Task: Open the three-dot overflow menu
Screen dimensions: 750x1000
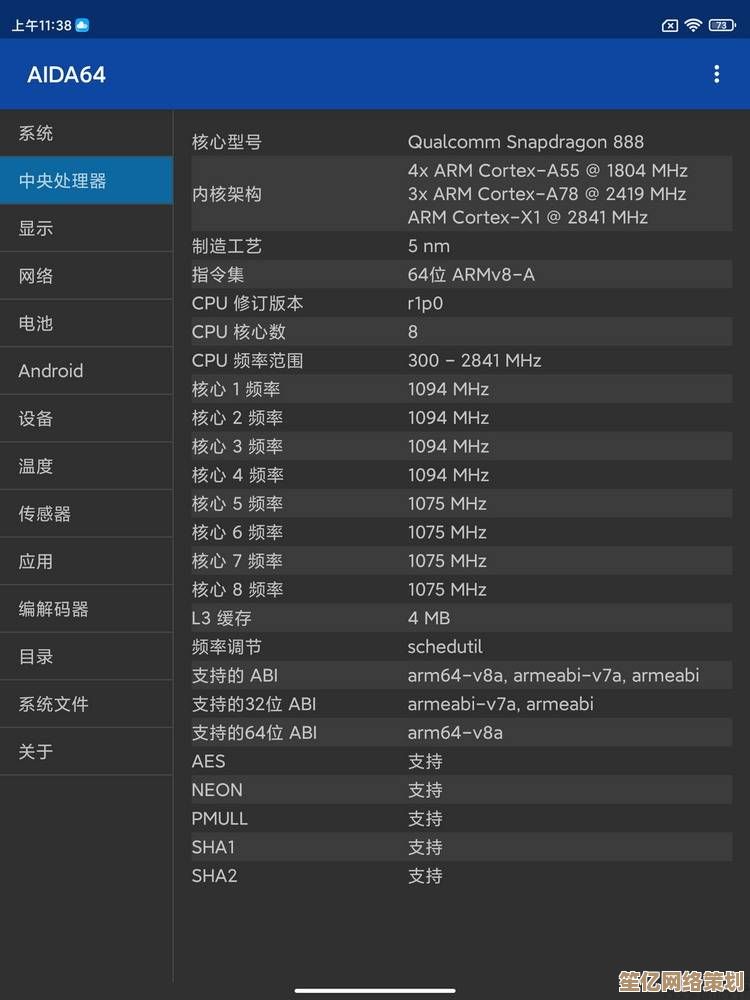Action: pyautogui.click(x=717, y=75)
